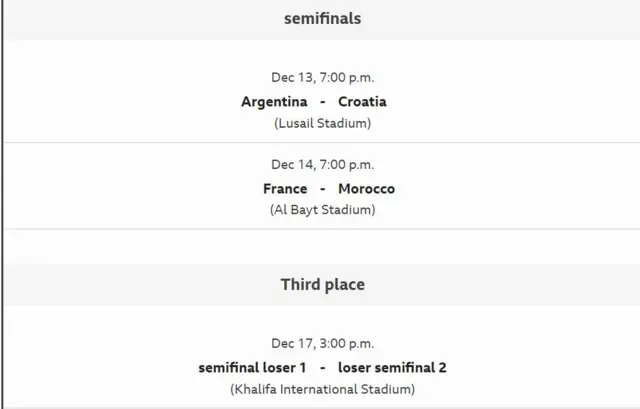Screen dimensions: 640x409
Task: Click the Third place section header
Action: 322,285
